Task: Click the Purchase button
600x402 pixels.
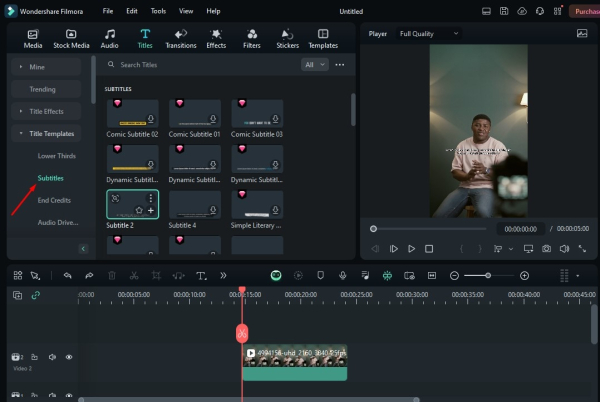Action: click(584, 10)
